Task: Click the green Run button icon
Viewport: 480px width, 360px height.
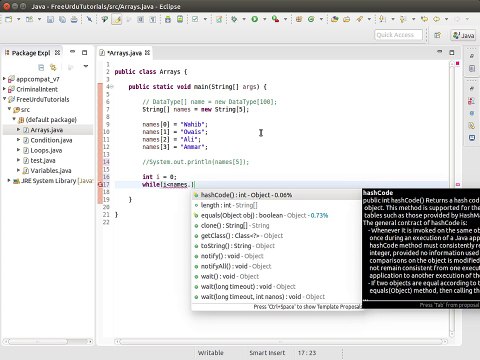Action: click(255, 19)
